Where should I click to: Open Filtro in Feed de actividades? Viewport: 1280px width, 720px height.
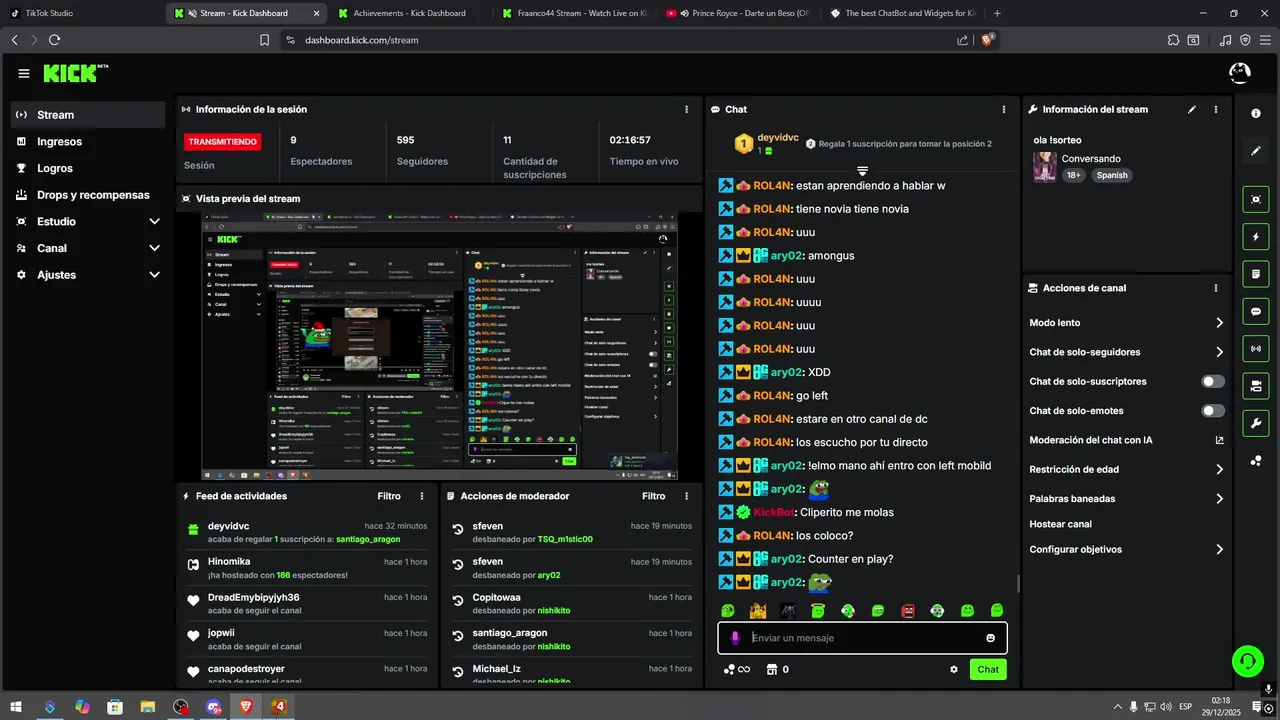pyautogui.click(x=389, y=496)
